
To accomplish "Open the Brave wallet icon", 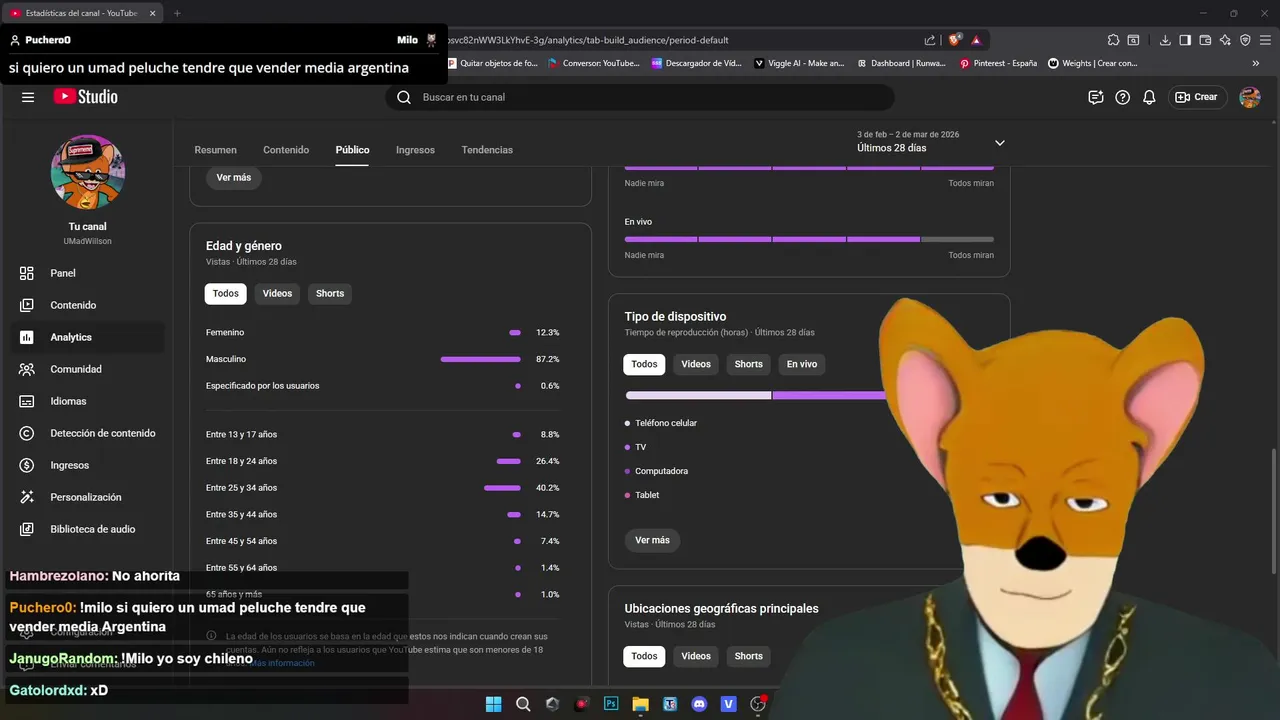I will point(1205,40).
